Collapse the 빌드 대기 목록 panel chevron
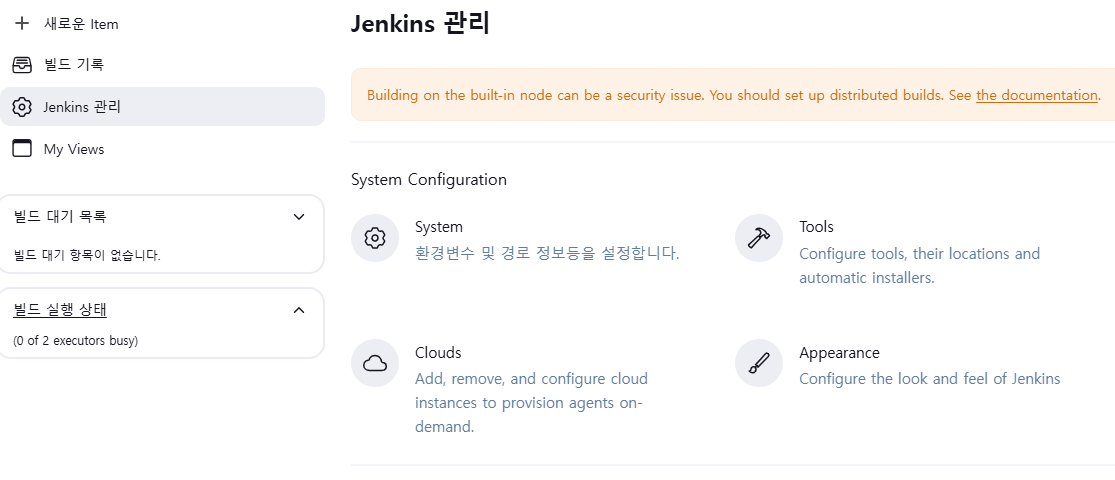 click(x=299, y=217)
